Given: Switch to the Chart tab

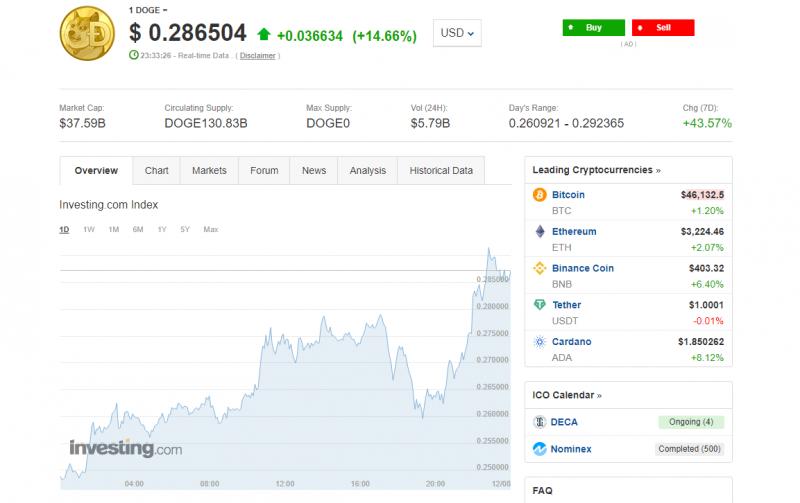Looking at the screenshot, I should point(156,170).
